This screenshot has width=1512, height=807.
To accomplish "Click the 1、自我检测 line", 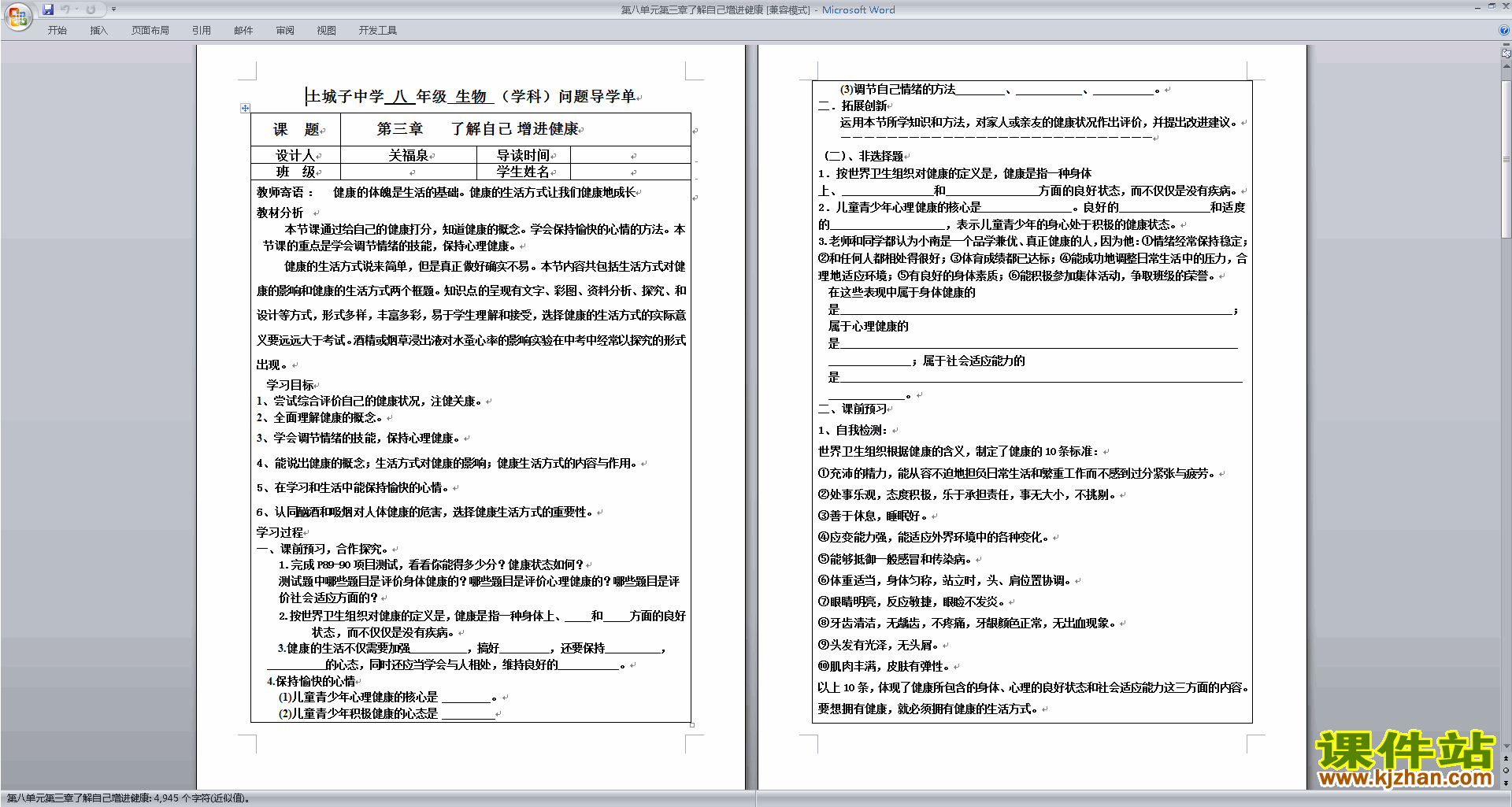I will 854,430.
